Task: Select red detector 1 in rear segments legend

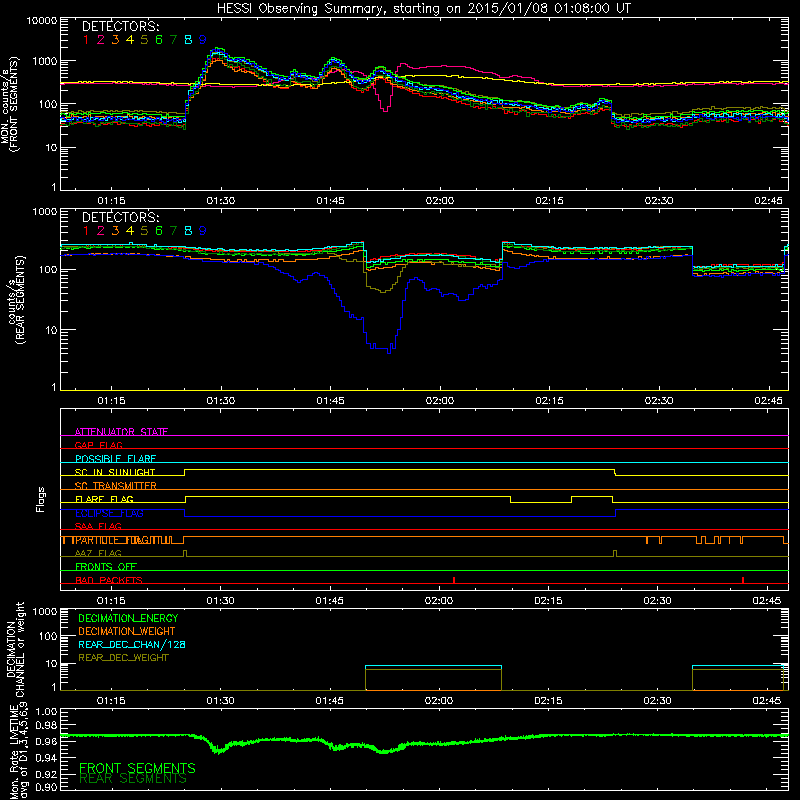Action: [86, 231]
